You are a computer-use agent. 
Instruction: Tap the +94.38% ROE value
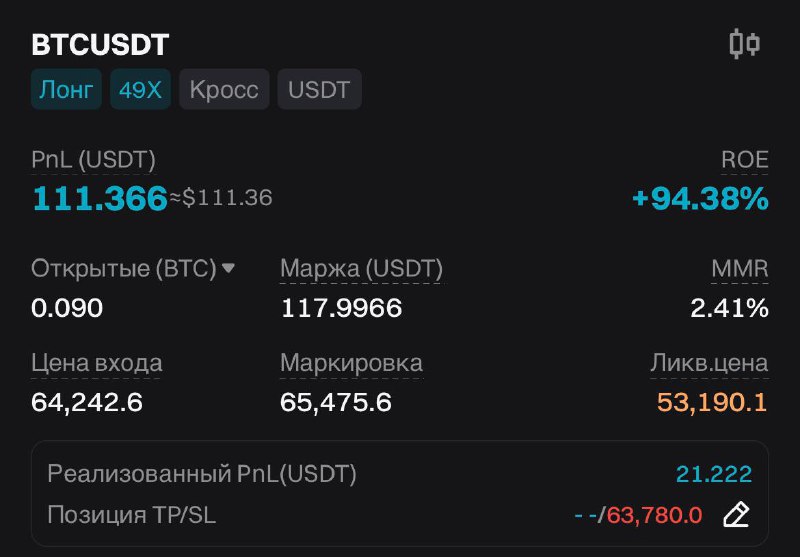point(700,198)
